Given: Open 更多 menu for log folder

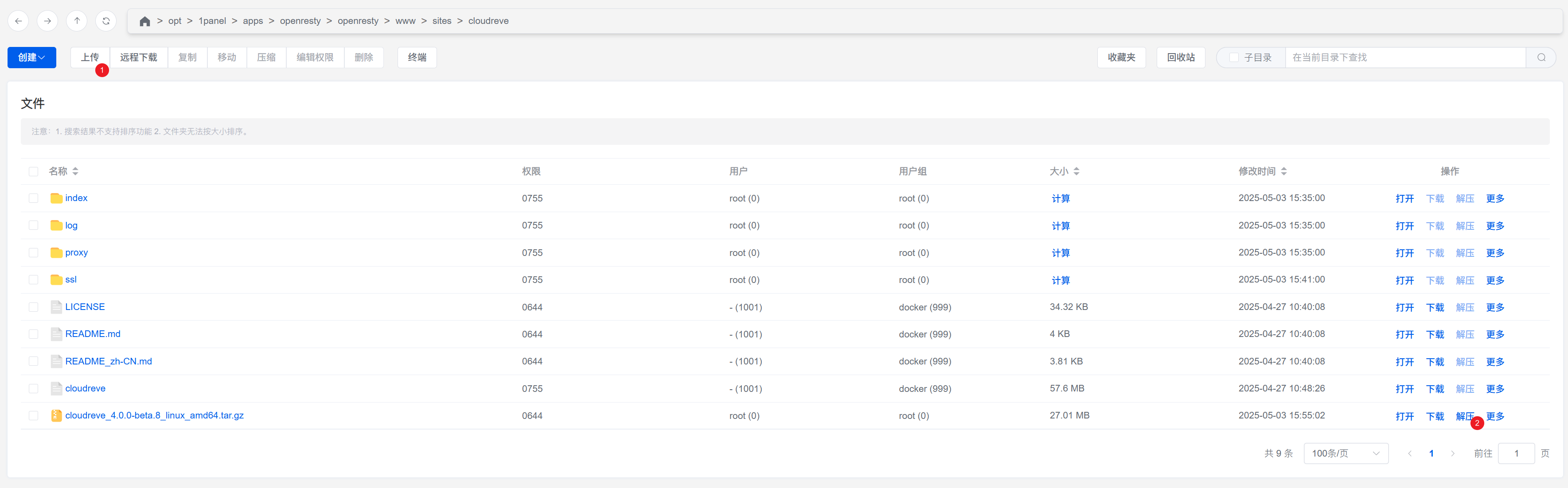Looking at the screenshot, I should pyautogui.click(x=1495, y=226).
